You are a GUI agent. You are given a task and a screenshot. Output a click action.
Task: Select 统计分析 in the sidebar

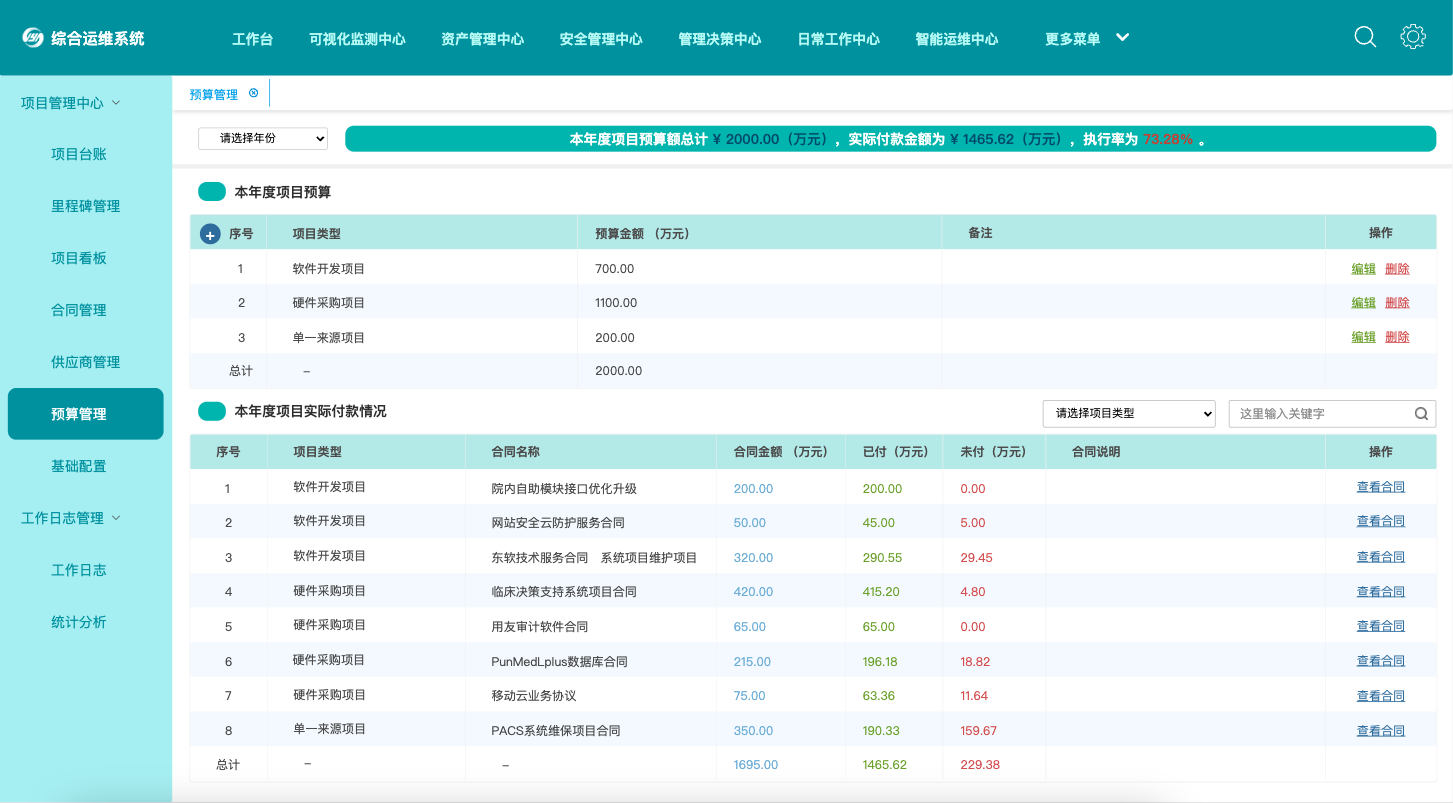tap(79, 622)
